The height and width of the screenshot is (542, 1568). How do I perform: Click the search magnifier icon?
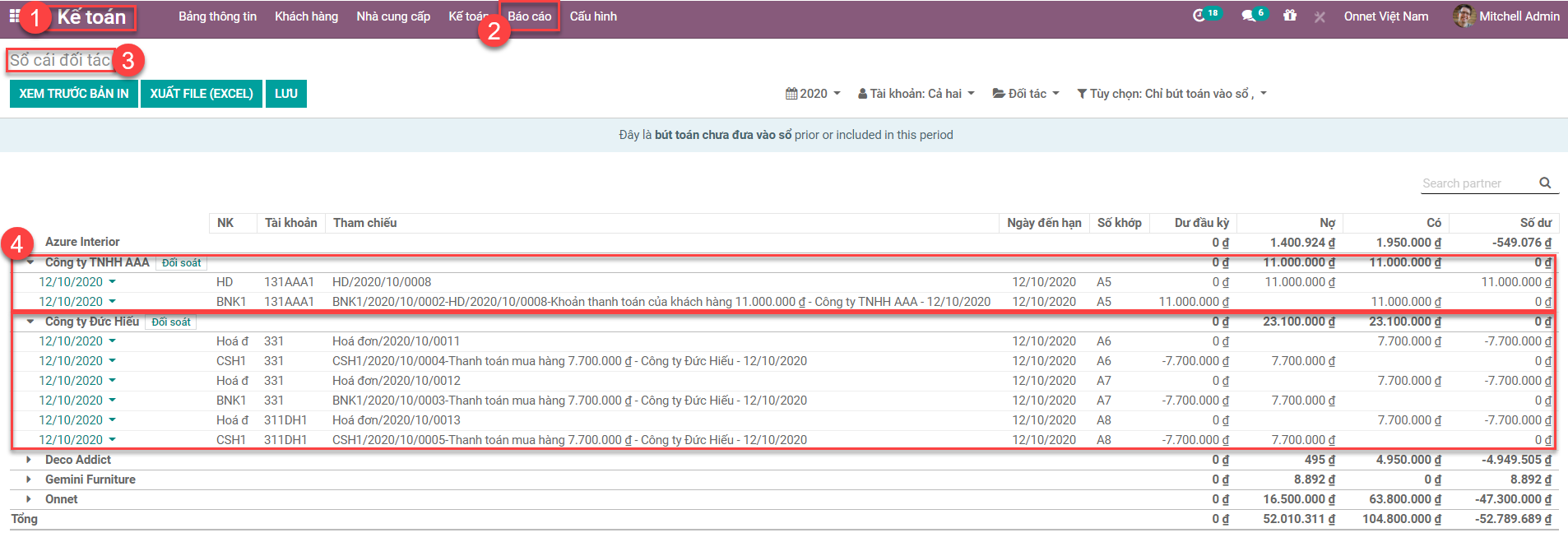click(1545, 183)
